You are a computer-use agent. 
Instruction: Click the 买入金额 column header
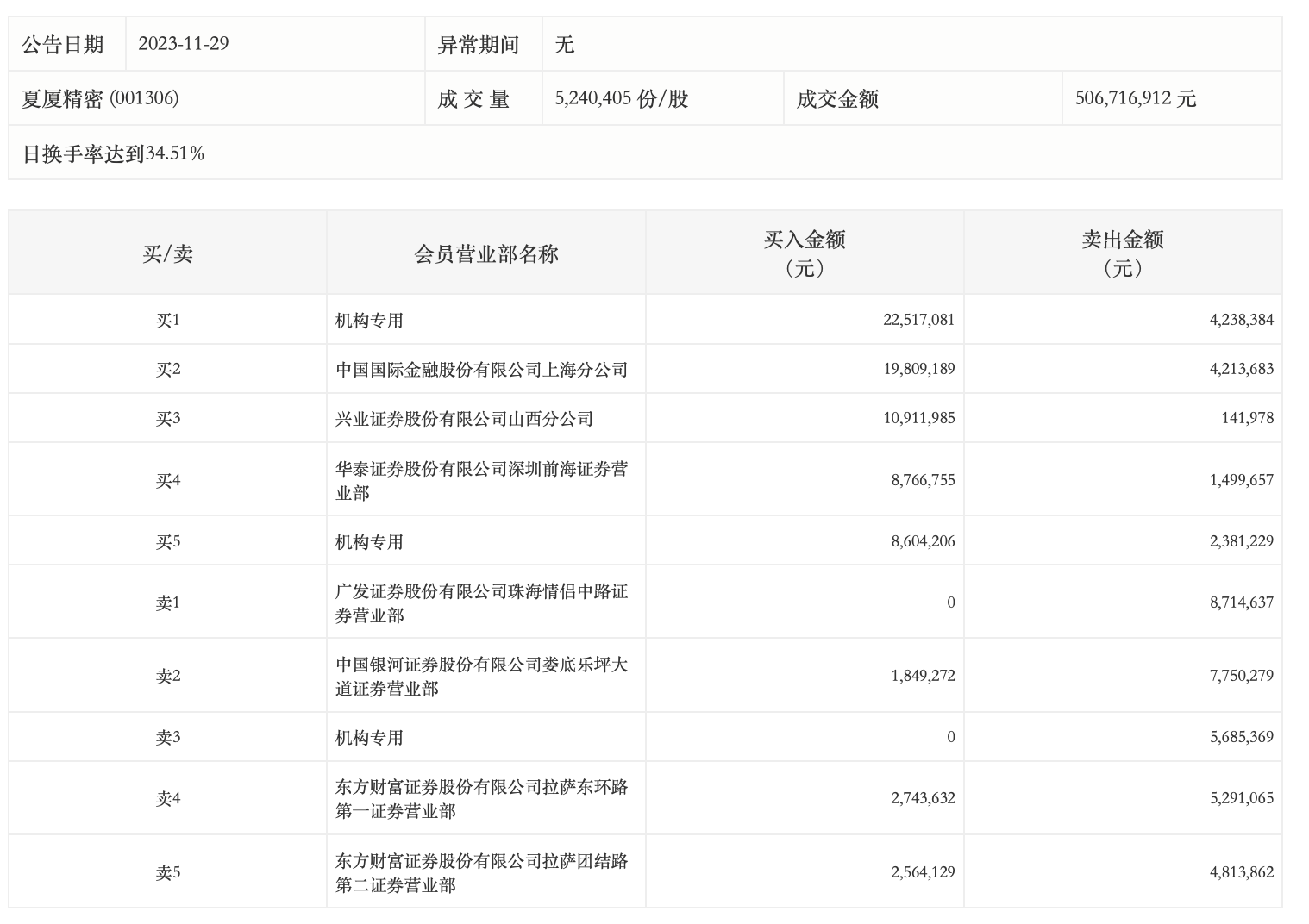coord(804,253)
